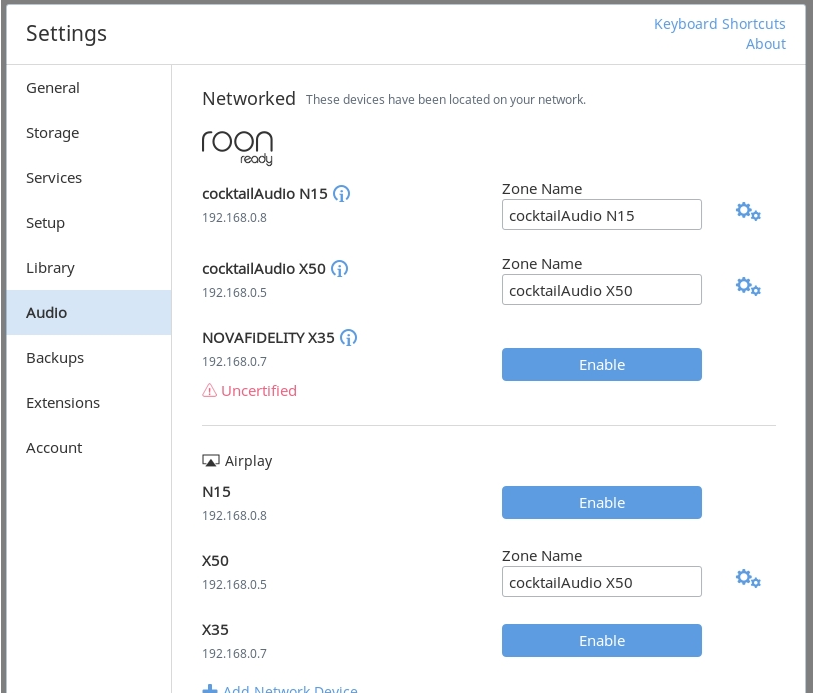Select the Audio tab

coord(89,312)
